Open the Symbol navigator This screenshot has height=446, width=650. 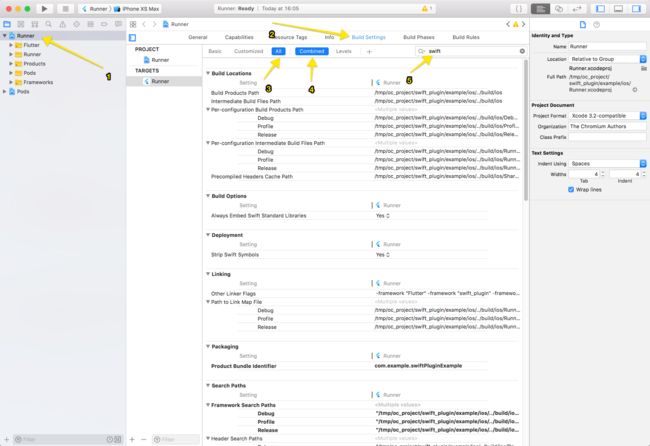[35, 24]
